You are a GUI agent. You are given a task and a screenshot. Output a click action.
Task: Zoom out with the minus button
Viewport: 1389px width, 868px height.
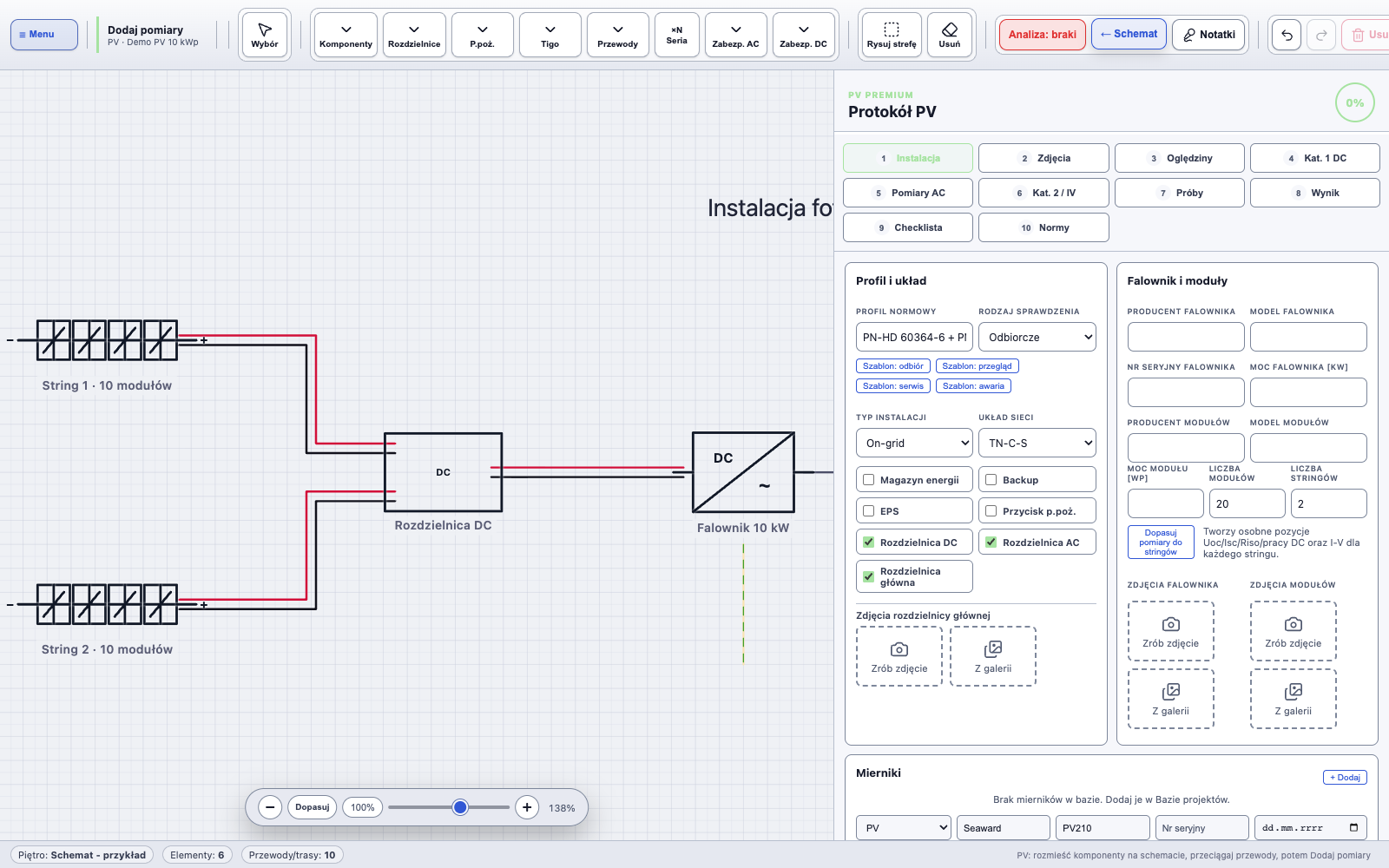coord(270,807)
